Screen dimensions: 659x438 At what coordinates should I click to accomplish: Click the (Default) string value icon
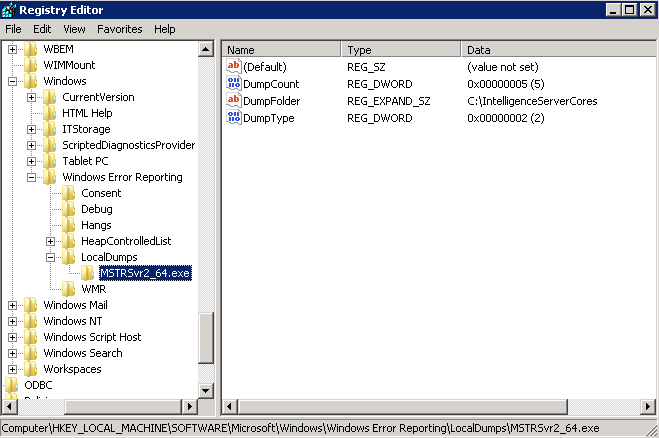(234, 66)
